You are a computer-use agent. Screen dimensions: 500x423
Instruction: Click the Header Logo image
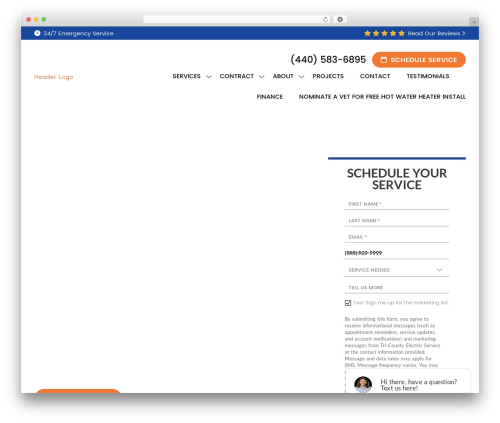pos(53,77)
